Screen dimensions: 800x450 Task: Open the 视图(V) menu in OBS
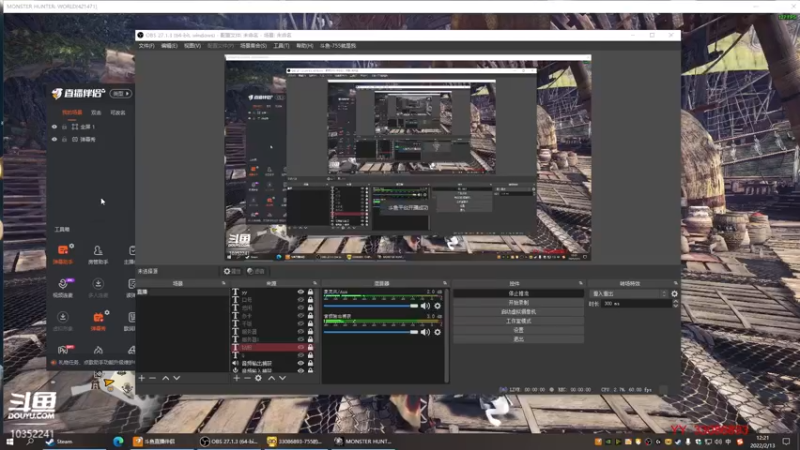click(x=192, y=46)
